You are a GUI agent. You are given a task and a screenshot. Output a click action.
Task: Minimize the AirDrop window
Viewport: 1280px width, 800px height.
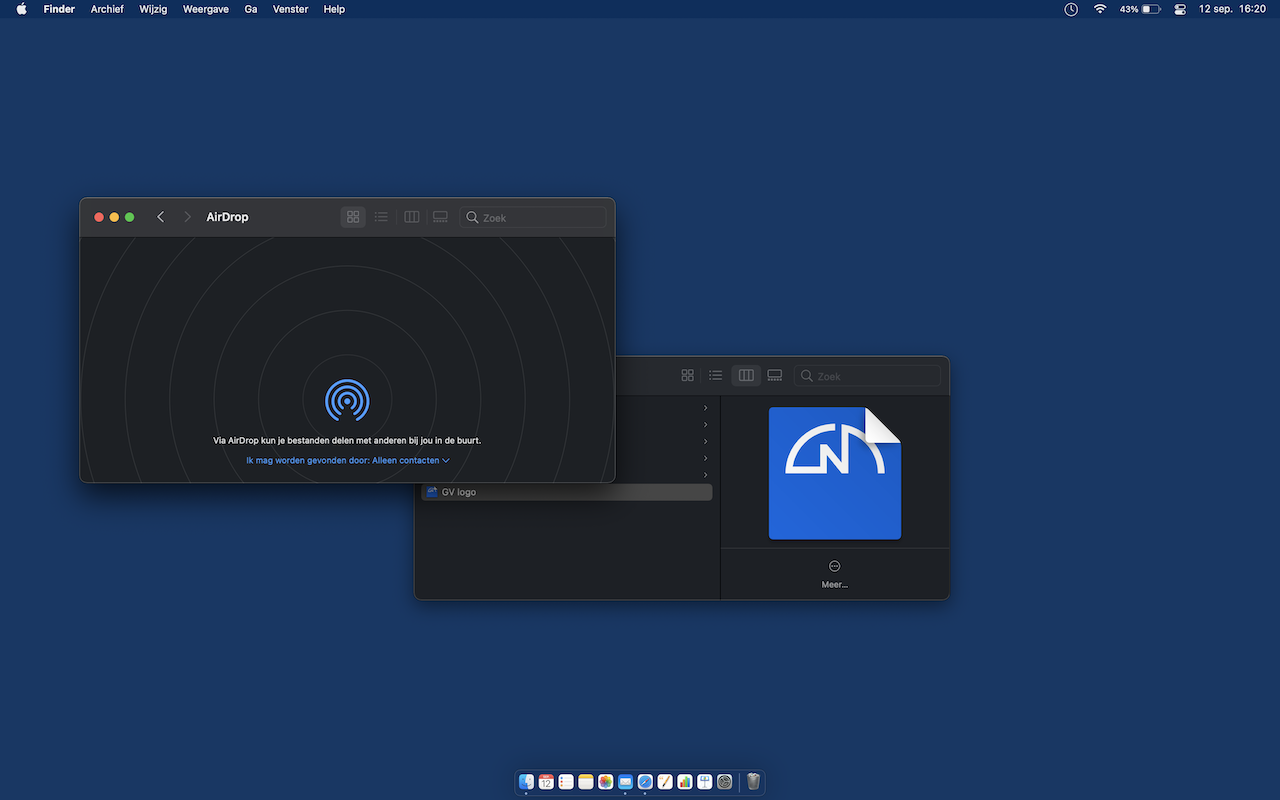[114, 217]
